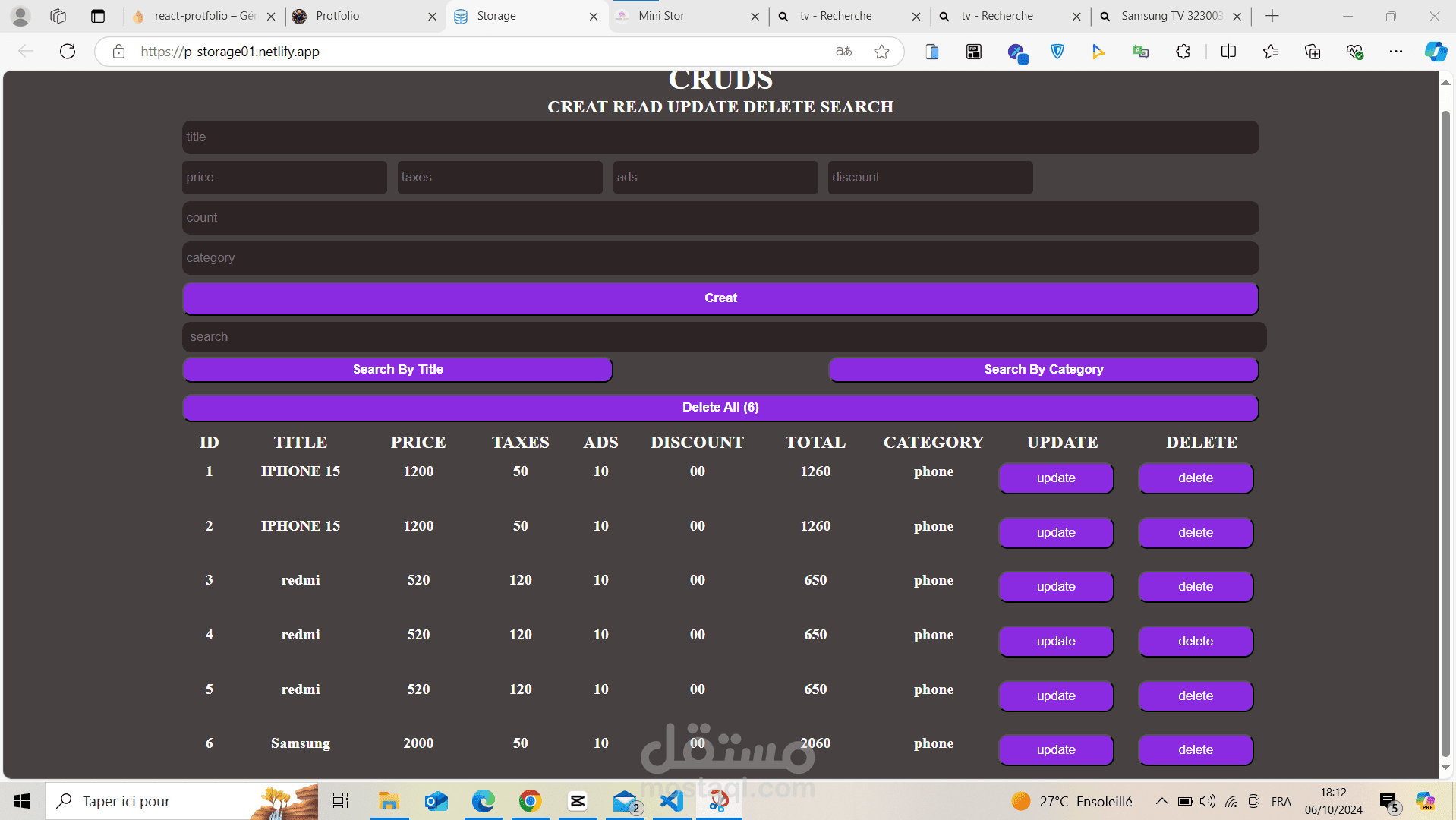Focus the taxes input field

(500, 178)
